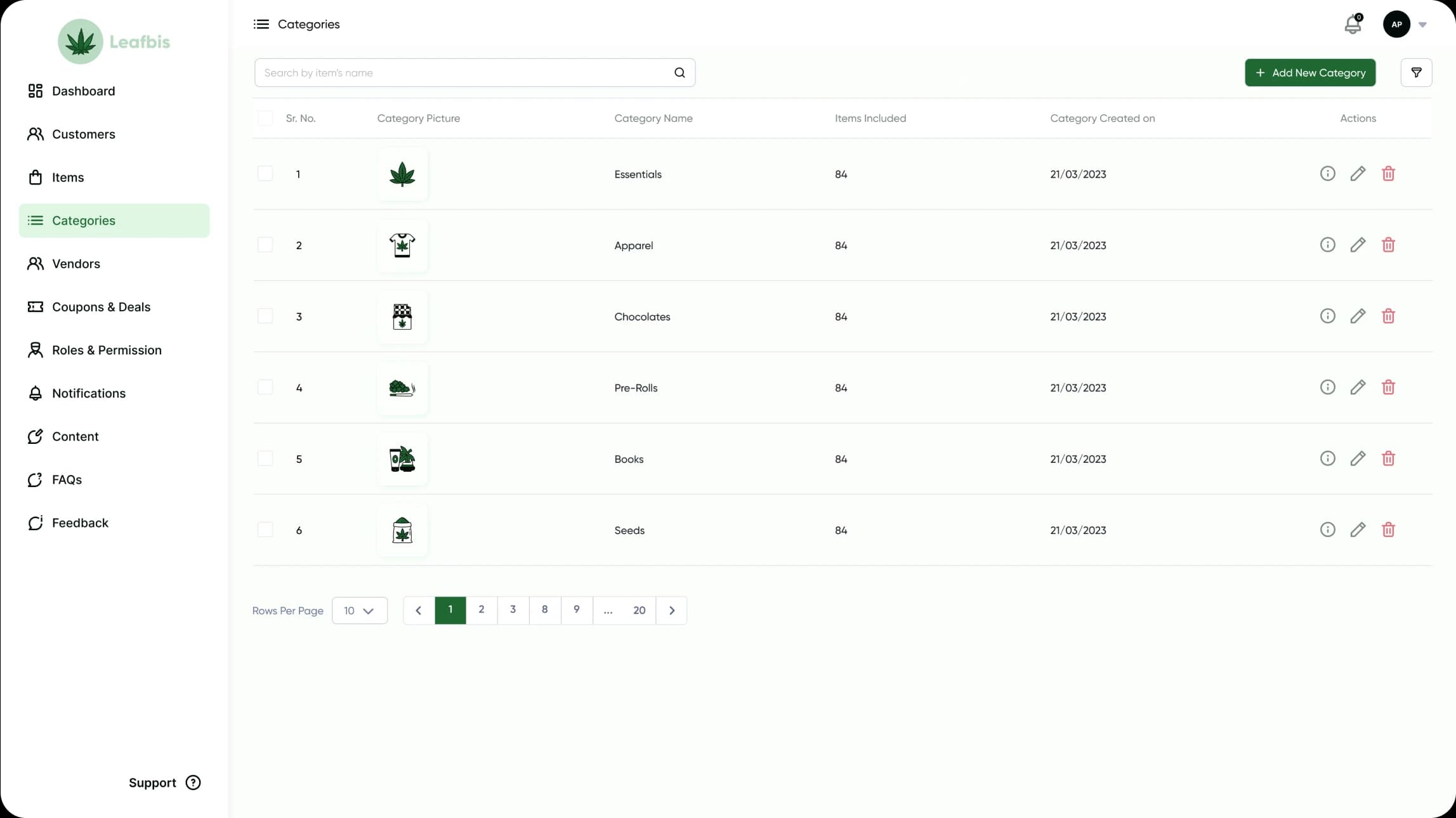Screen dimensions: 1456x818
Task: Click the info icon for Seeds category
Action: click(x=1327, y=529)
